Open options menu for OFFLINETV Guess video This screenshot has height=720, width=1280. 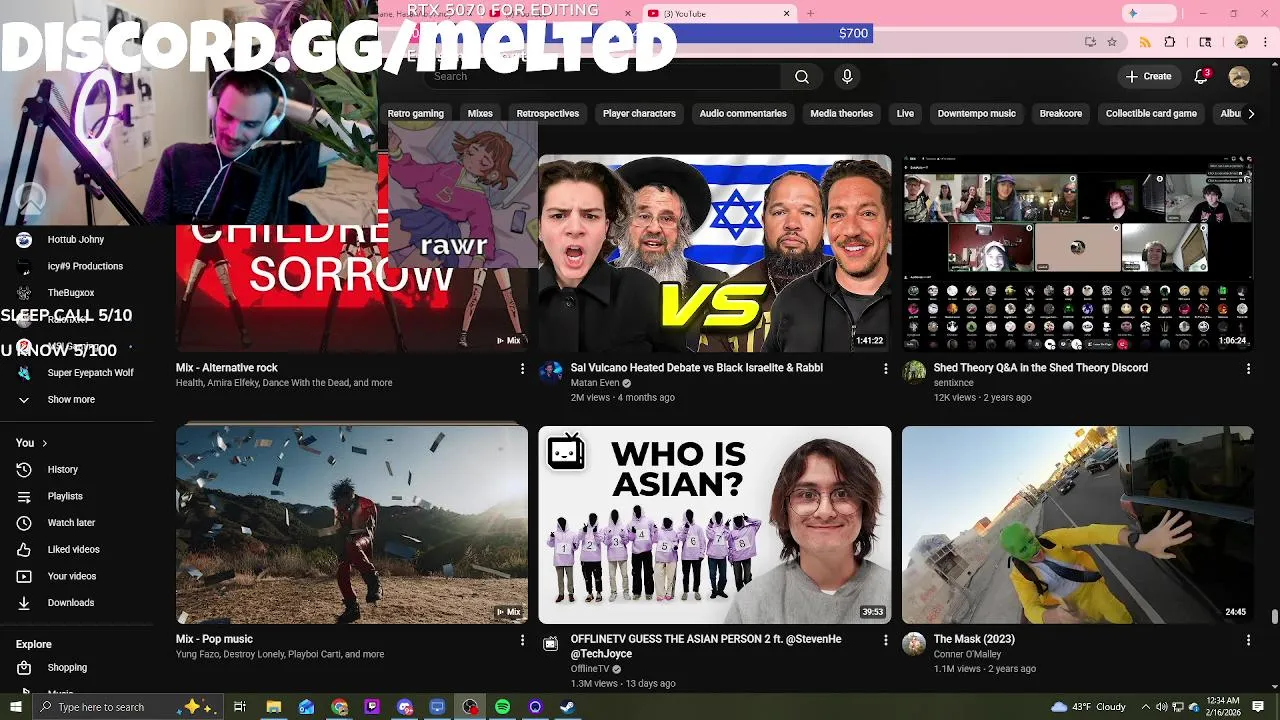(x=885, y=640)
